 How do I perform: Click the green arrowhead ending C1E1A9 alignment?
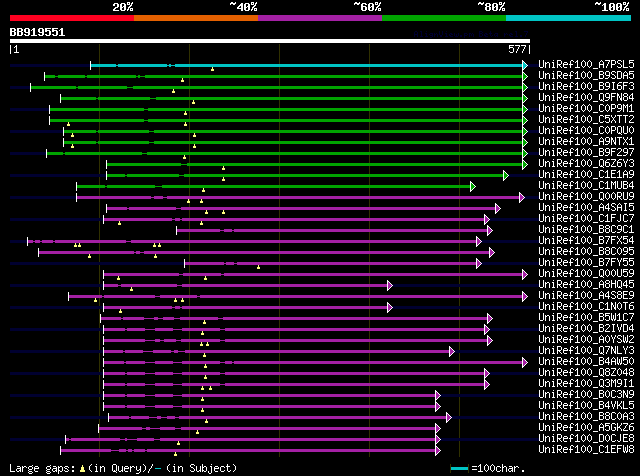coord(506,176)
